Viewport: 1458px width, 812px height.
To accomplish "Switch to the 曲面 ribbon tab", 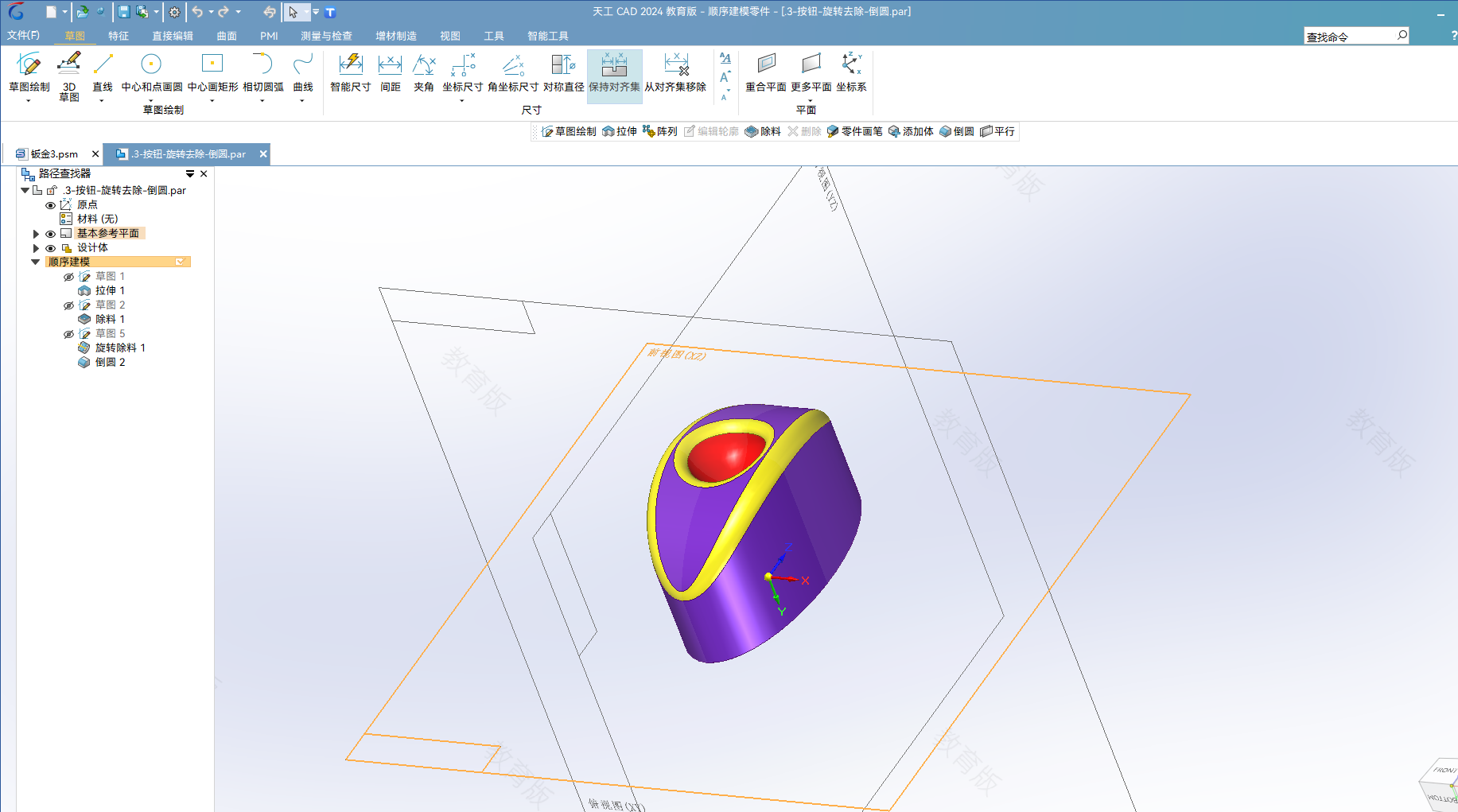I will 227,36.
